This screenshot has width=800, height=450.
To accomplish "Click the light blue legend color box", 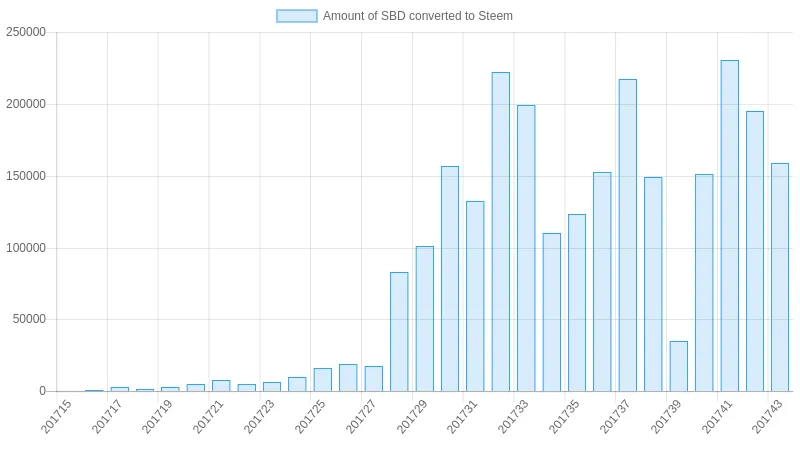I will [297, 16].
